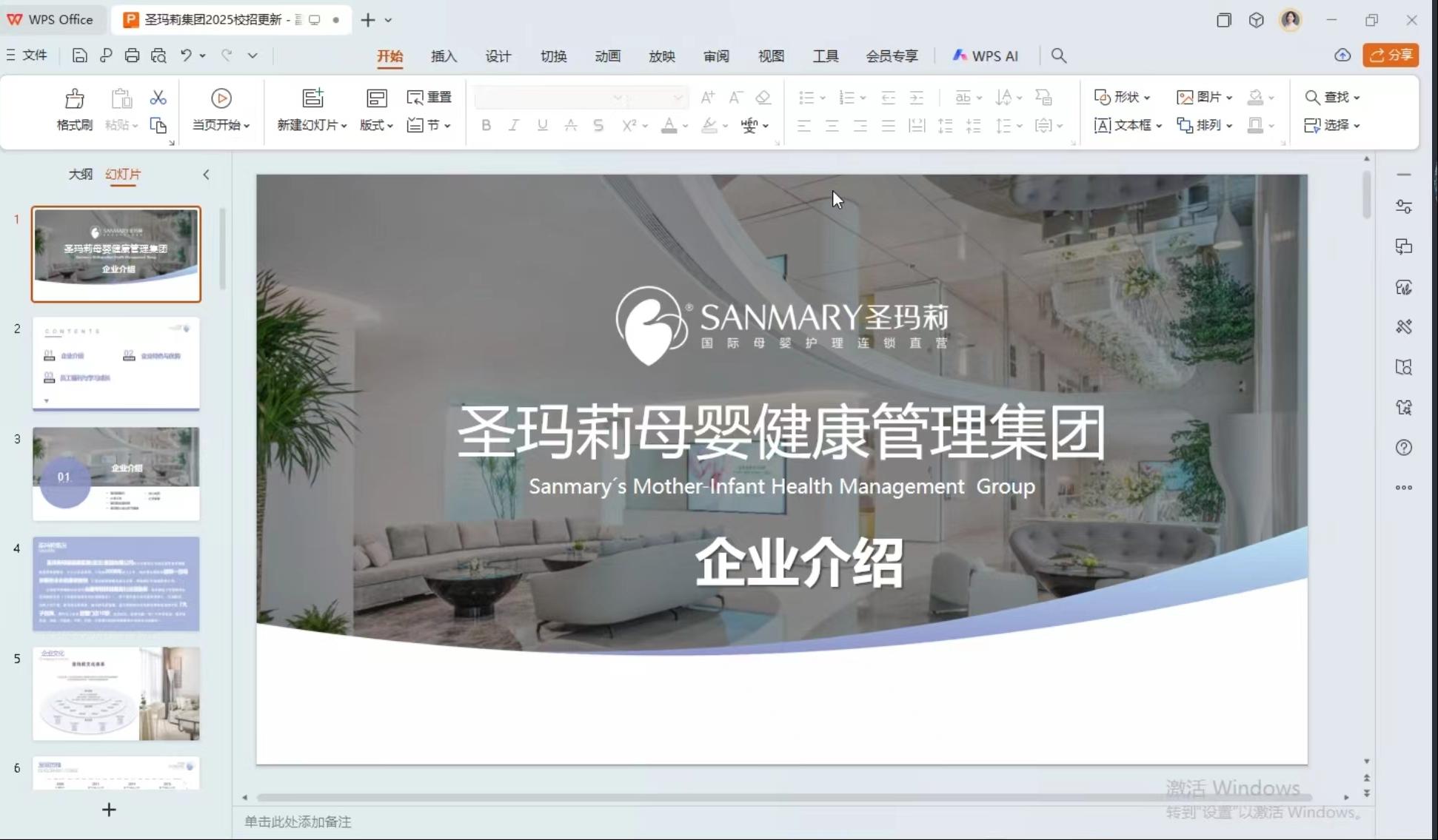
Task: Click help question mark icon in right sidebar
Action: pyautogui.click(x=1403, y=447)
